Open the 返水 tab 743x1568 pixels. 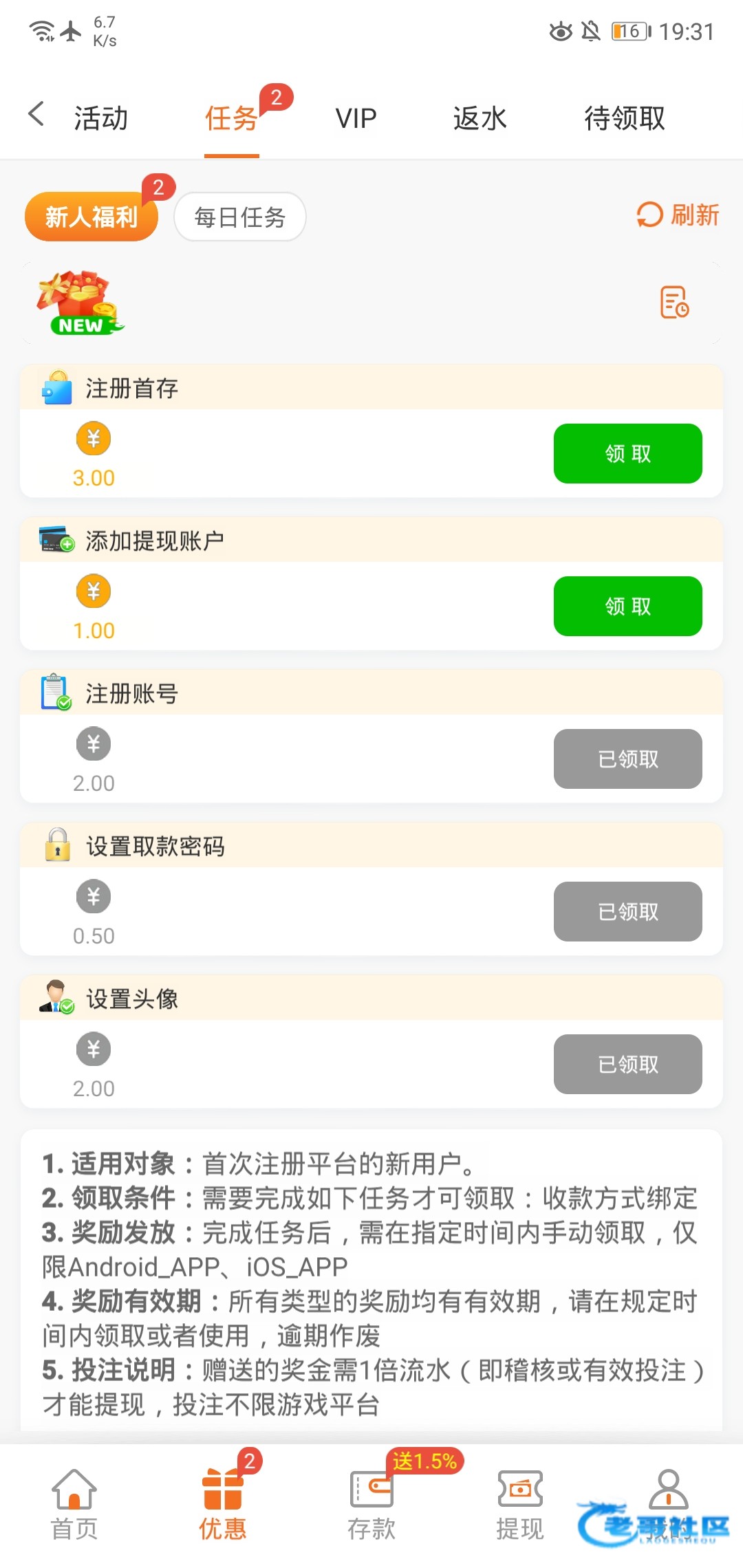click(x=480, y=118)
